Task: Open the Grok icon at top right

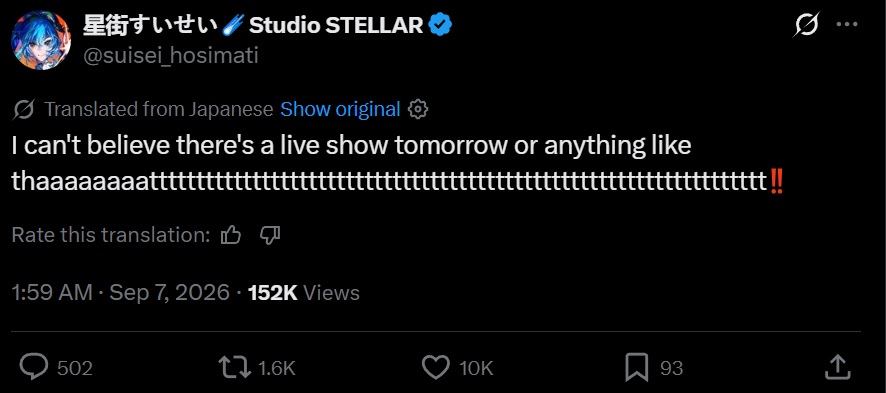Action: [807, 25]
